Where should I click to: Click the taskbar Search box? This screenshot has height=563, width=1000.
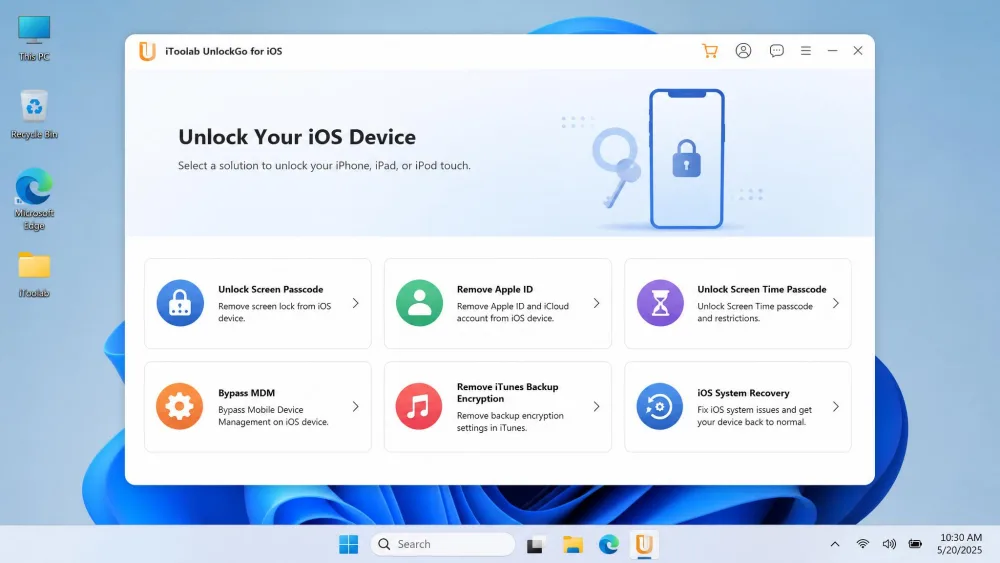click(443, 545)
